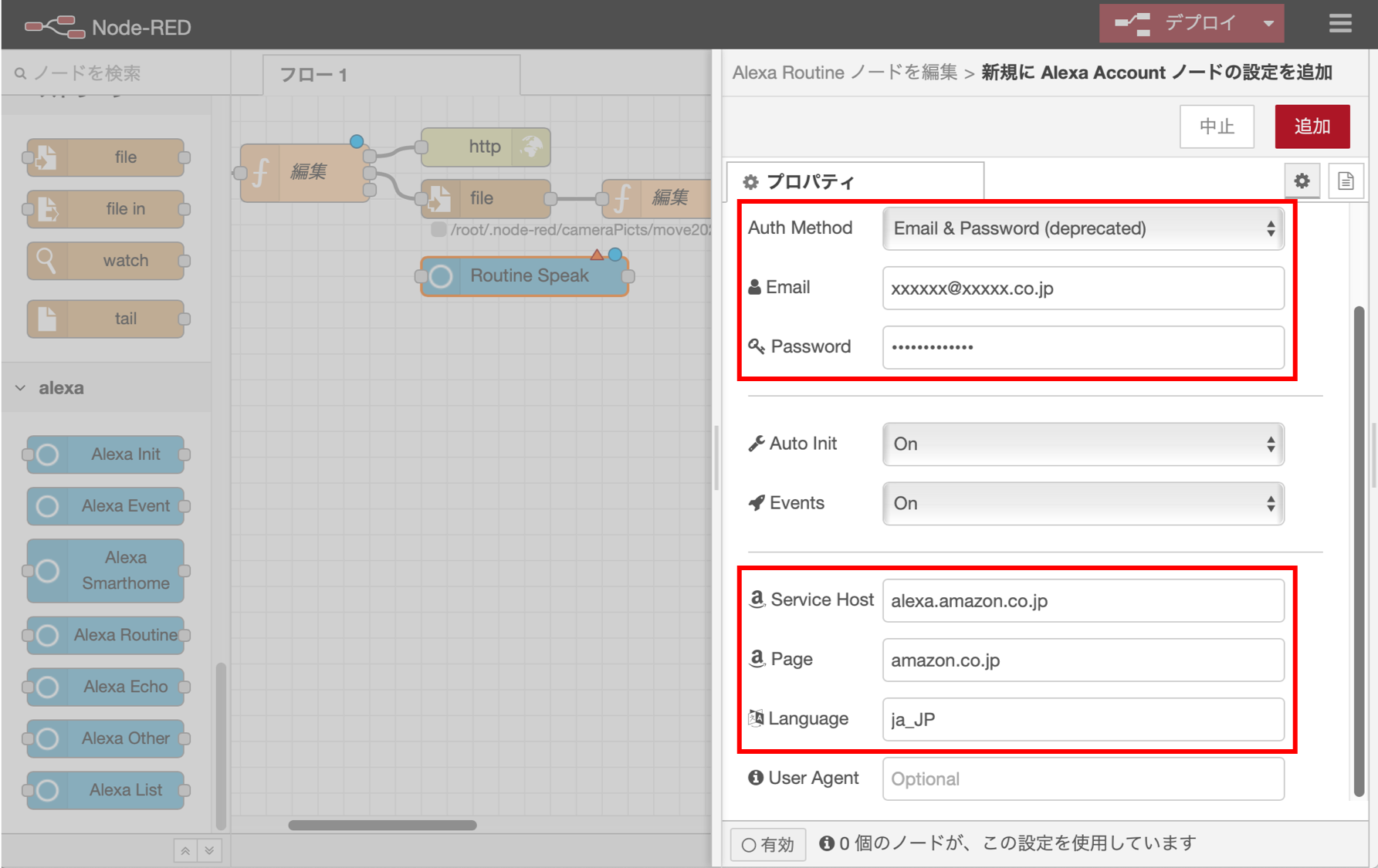Open the プロパティ properties tab
Viewport: 1378px width, 868px height.
pyautogui.click(x=855, y=182)
